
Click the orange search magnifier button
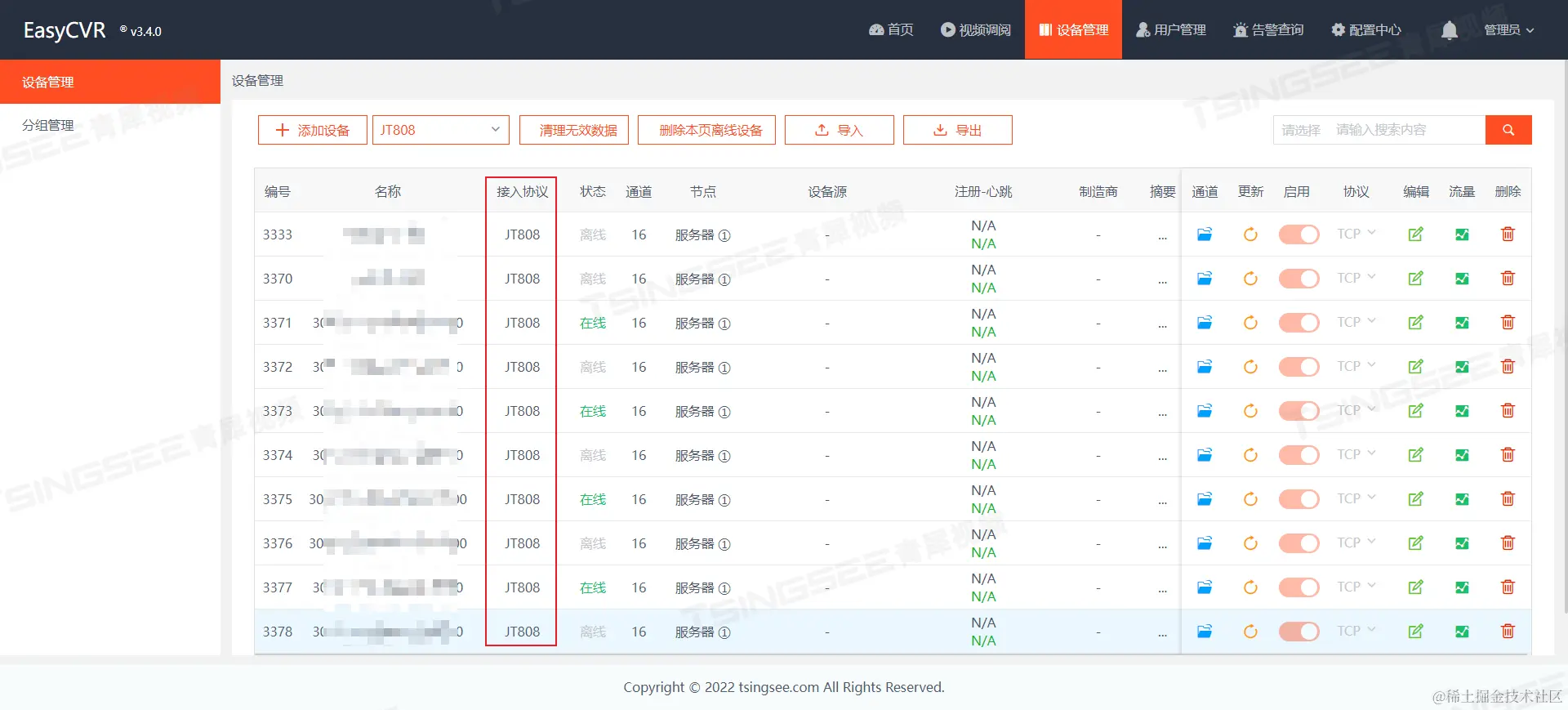[x=1508, y=130]
